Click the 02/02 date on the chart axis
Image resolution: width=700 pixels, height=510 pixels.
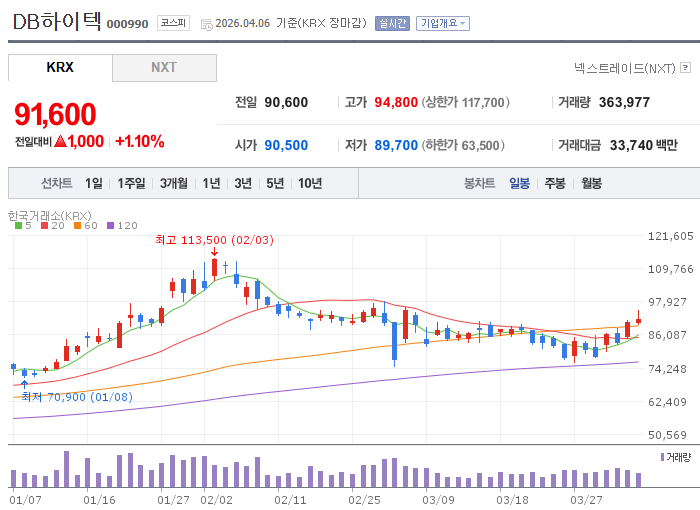[x=217, y=500]
